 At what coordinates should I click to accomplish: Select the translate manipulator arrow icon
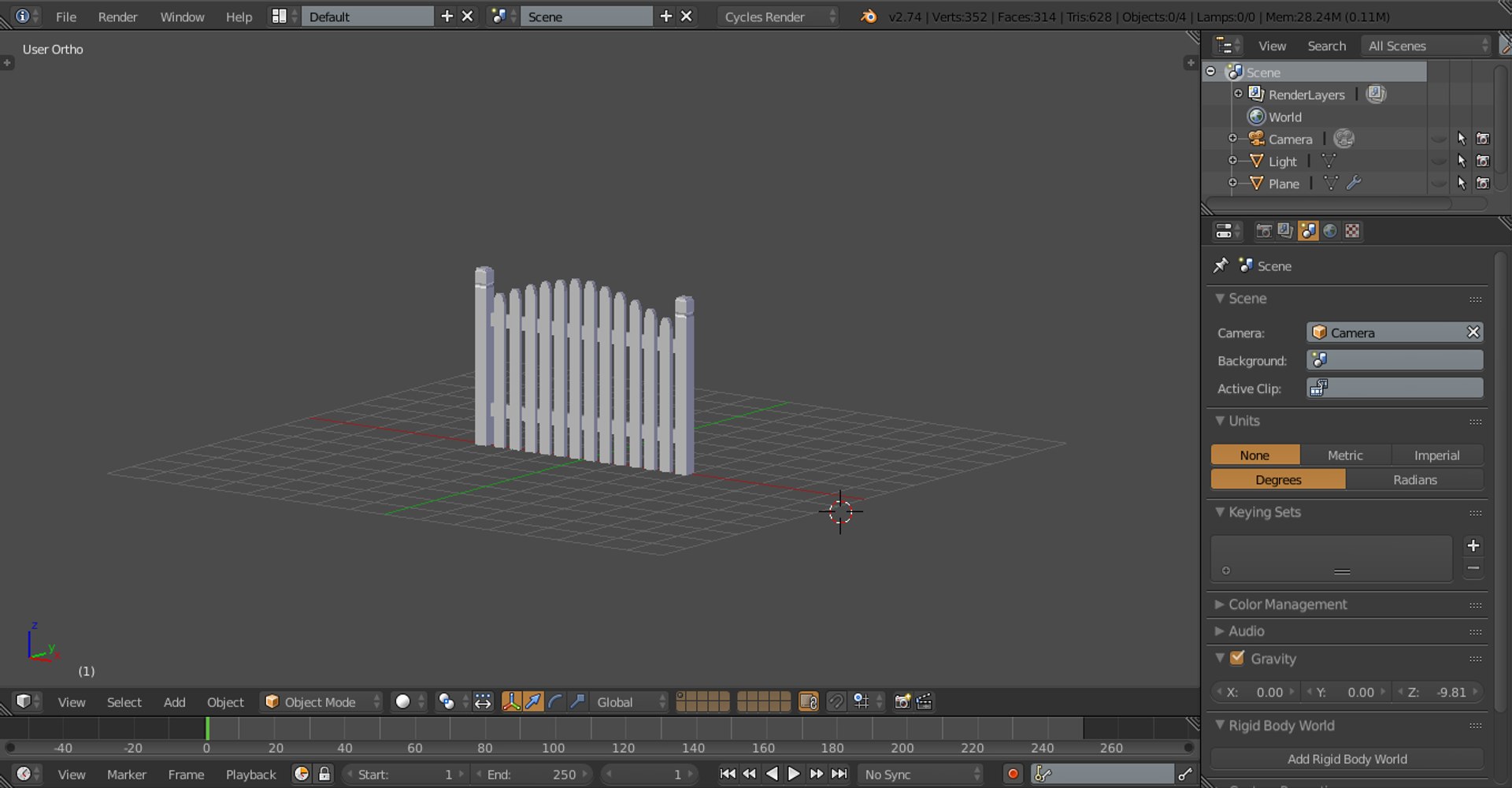pyautogui.click(x=533, y=701)
